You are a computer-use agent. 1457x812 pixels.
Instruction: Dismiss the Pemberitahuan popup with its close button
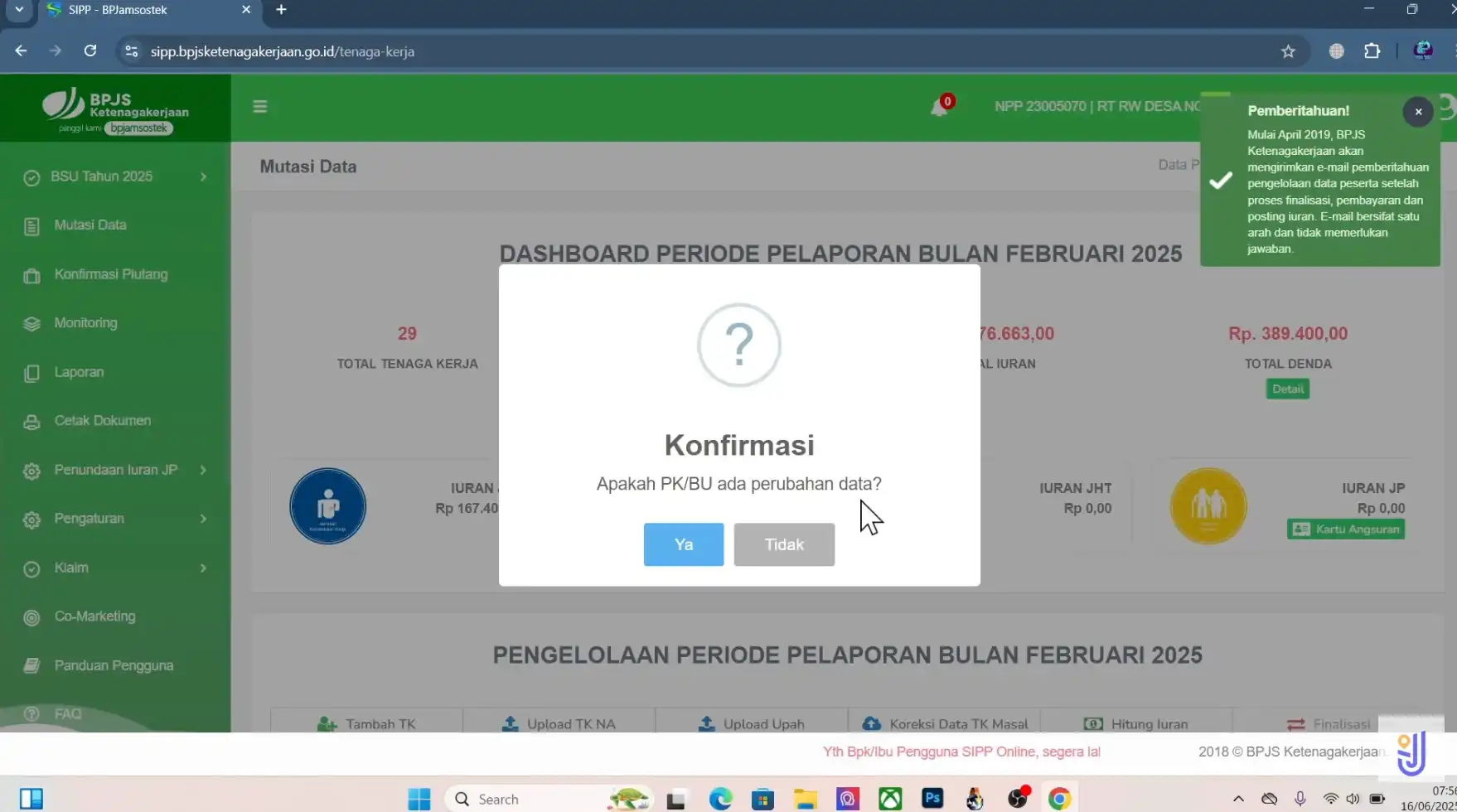click(1418, 111)
